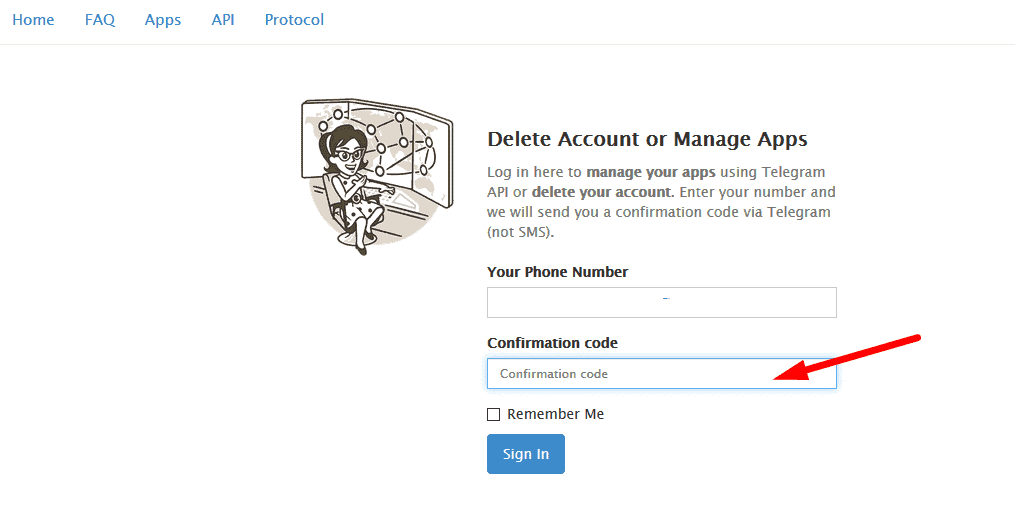The height and width of the screenshot is (512, 1015).
Task: Click into the Confirmation code field
Action: click(630, 374)
